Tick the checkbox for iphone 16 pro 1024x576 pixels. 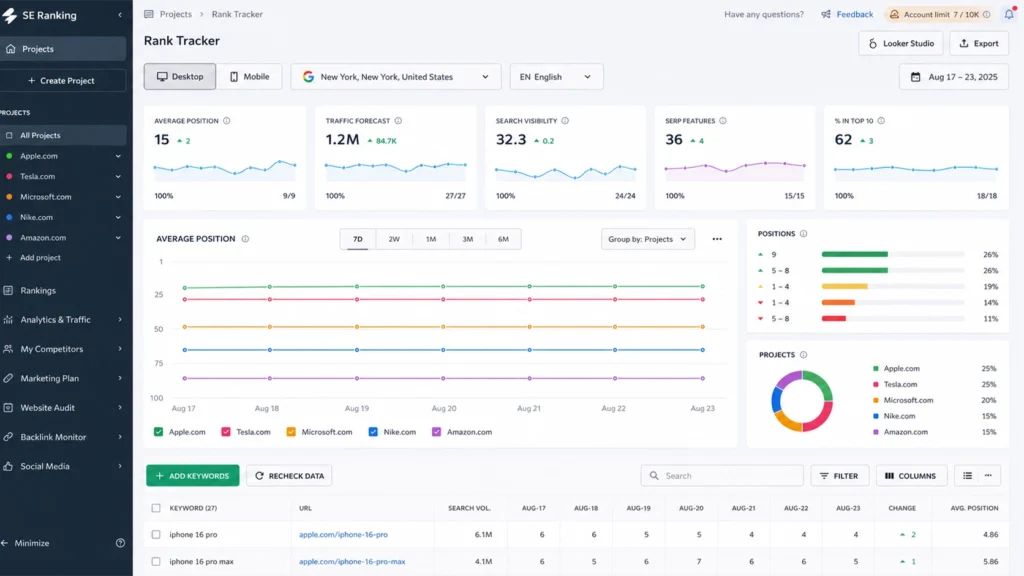point(155,535)
